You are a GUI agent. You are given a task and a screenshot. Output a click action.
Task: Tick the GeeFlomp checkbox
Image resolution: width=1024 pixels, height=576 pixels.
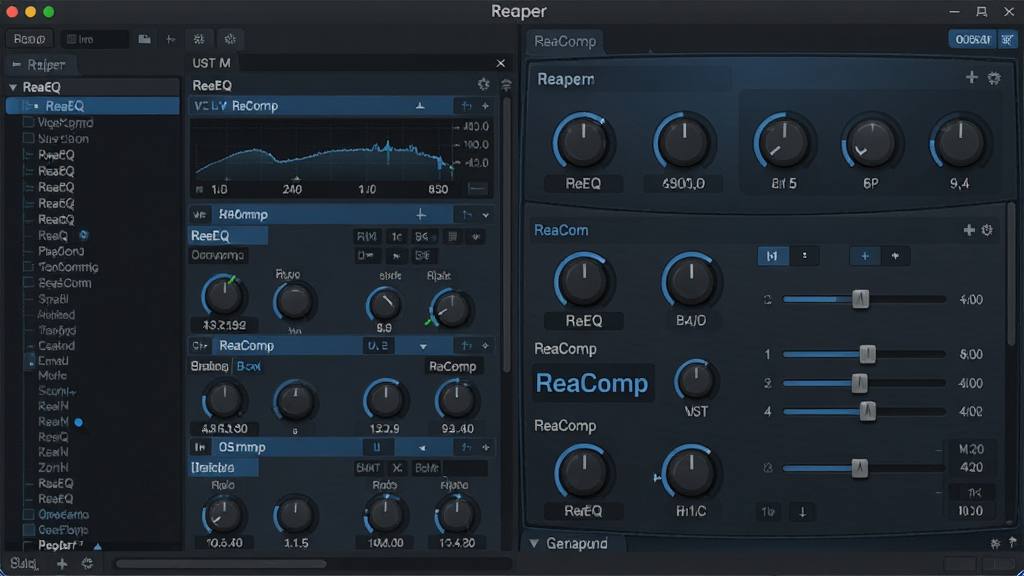[28, 530]
